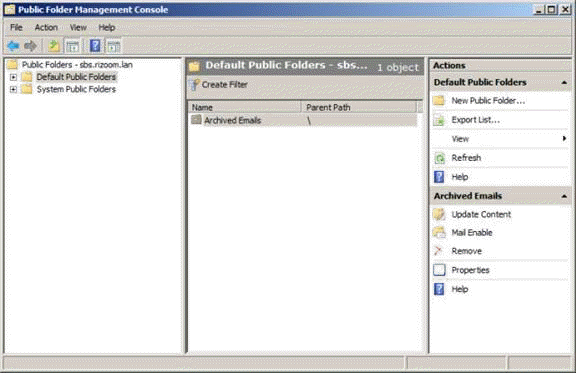The image size is (576, 373).
Task: Select System Public Folders in the tree
Action: [x=76, y=89]
